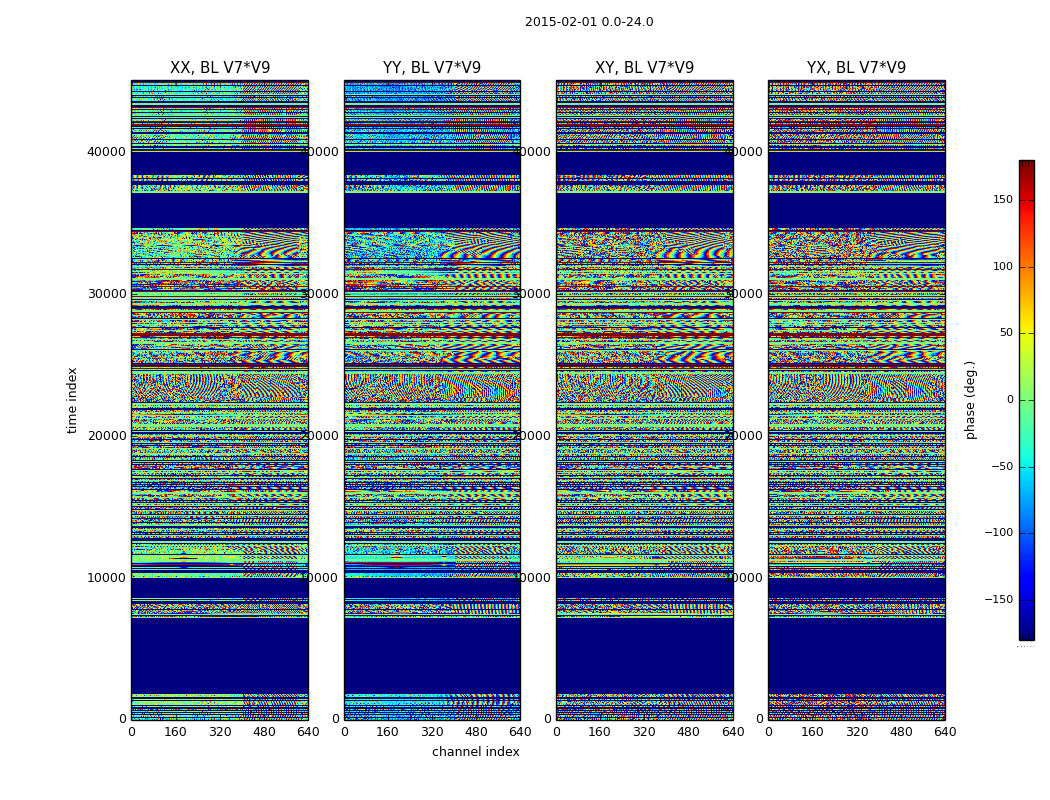Click the green midpoint of the colorbar
1050x800 pixels.
point(1026,400)
